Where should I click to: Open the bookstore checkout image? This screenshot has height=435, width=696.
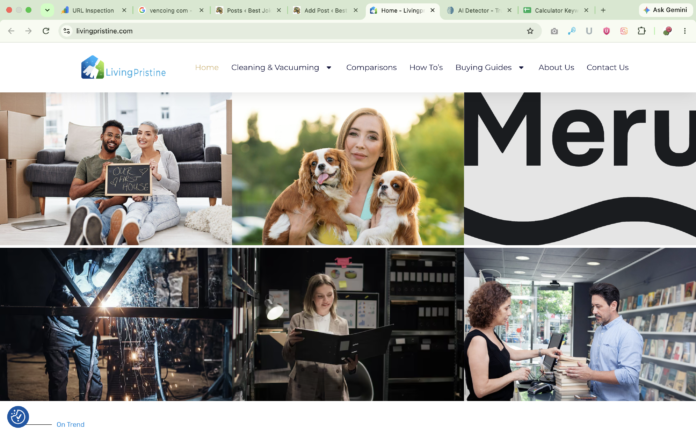tap(580, 324)
